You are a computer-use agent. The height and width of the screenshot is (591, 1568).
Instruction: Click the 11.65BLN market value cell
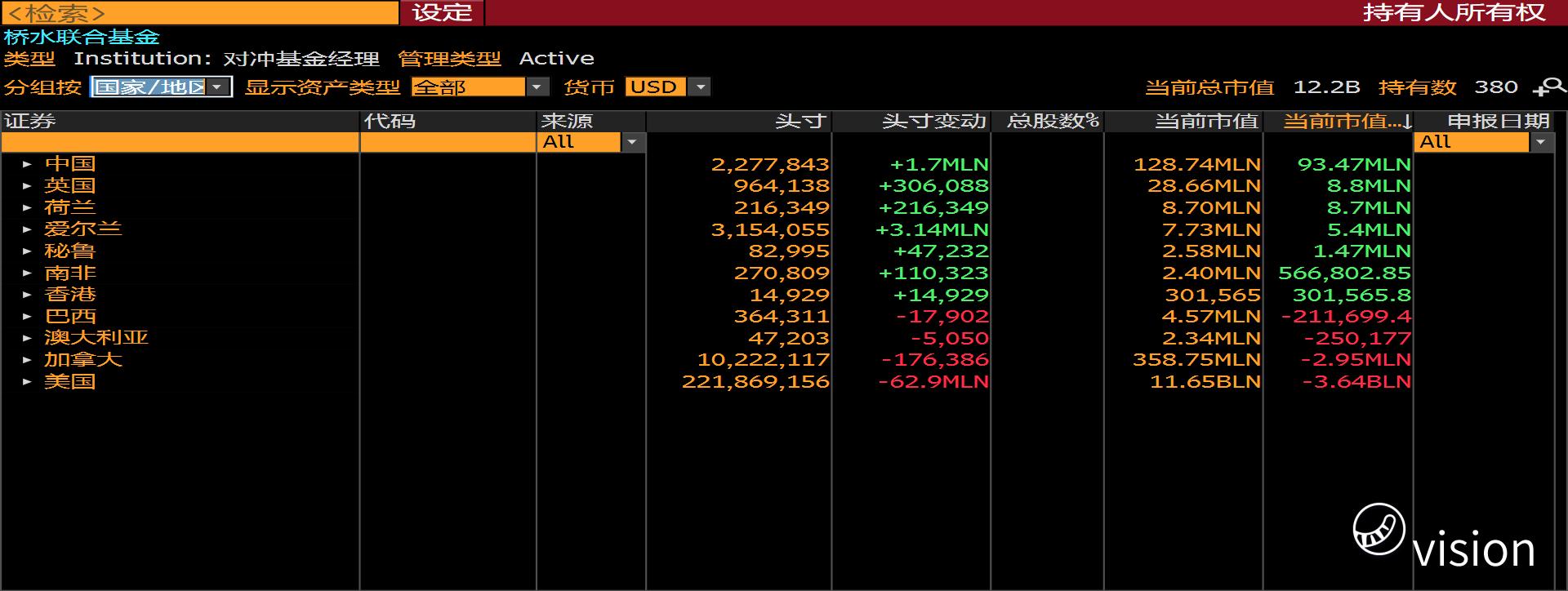(1205, 381)
